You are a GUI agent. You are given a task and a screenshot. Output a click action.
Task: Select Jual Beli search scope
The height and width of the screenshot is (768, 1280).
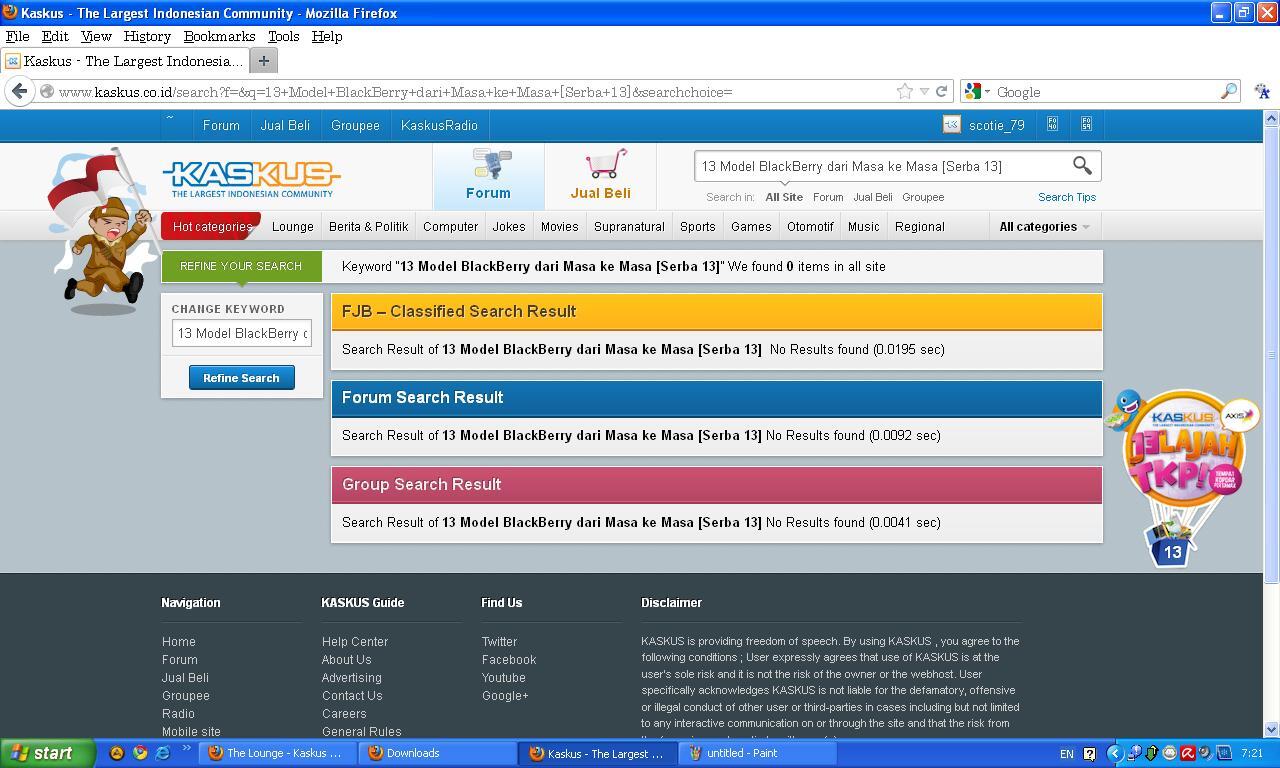click(872, 197)
